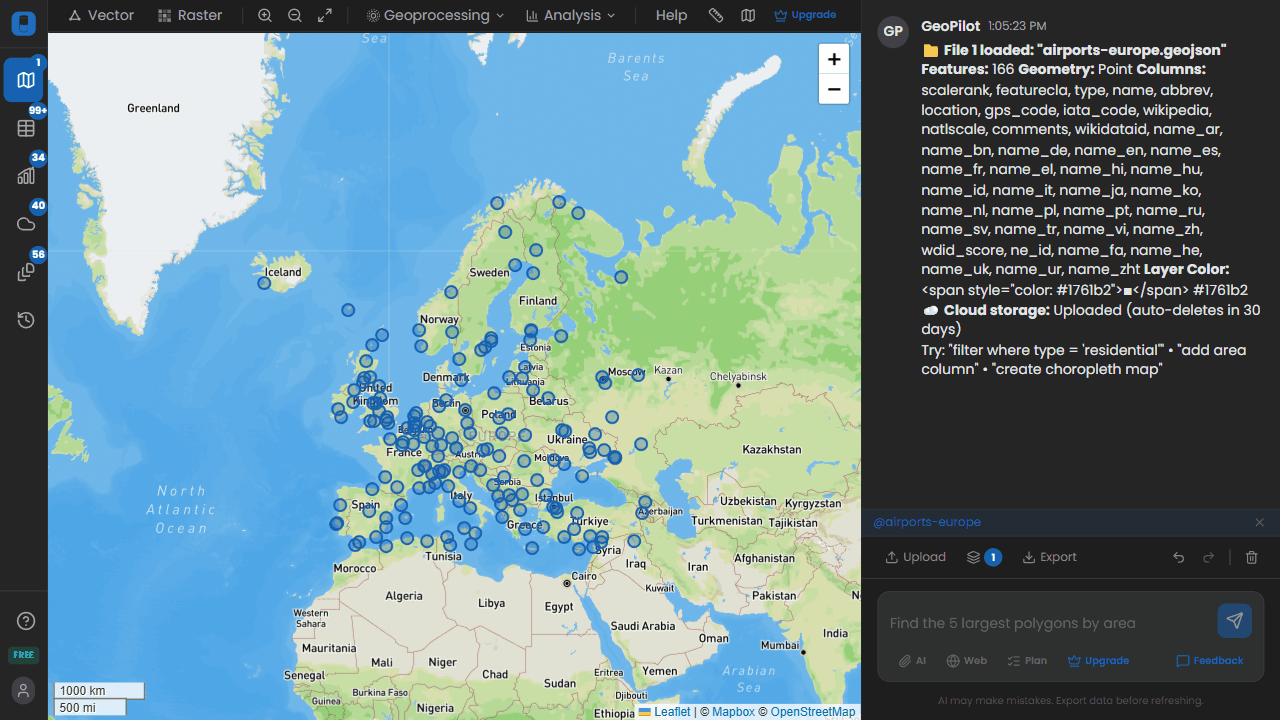Open the Vector menu

tap(101, 15)
